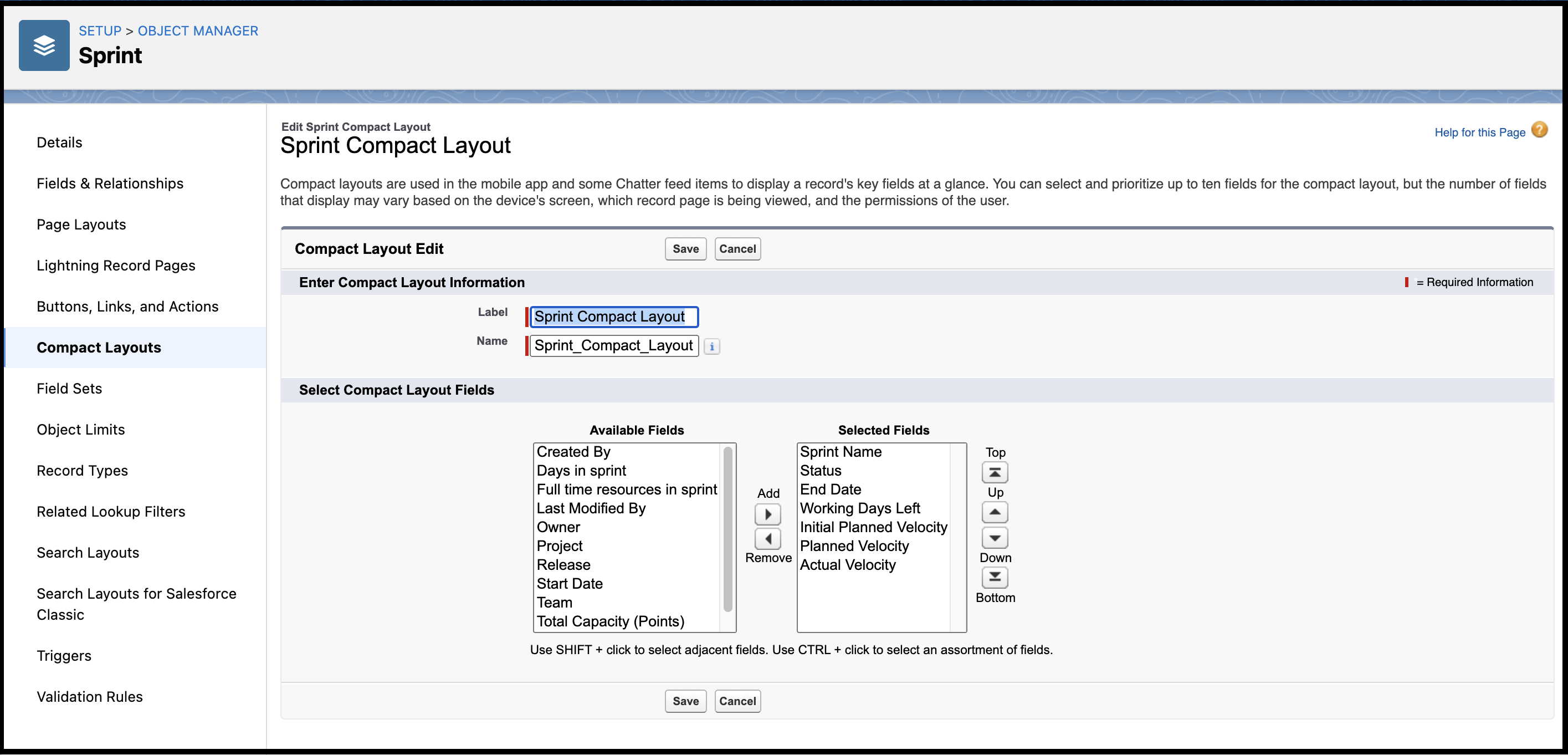Image resolution: width=1568 pixels, height=755 pixels.
Task: Click the top Save button
Action: pyautogui.click(x=685, y=249)
